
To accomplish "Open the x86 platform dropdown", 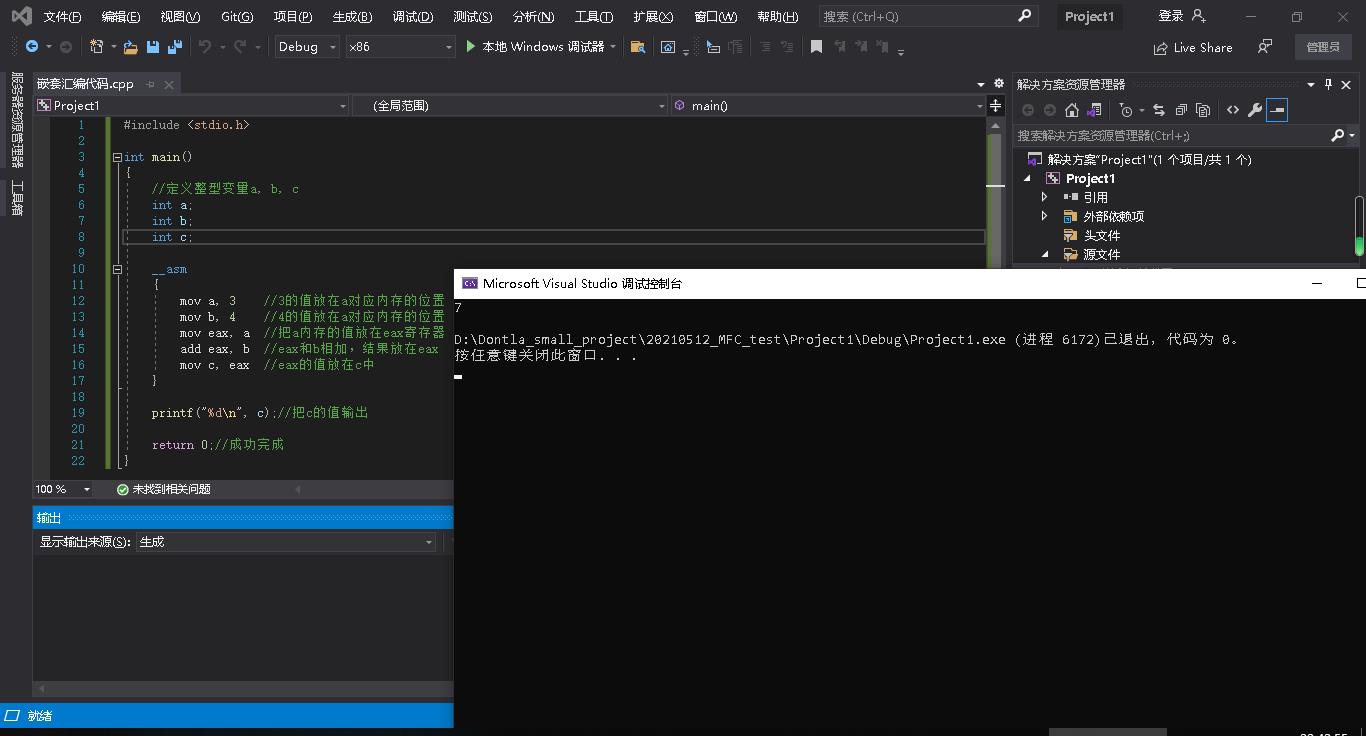I will click(x=399, y=47).
